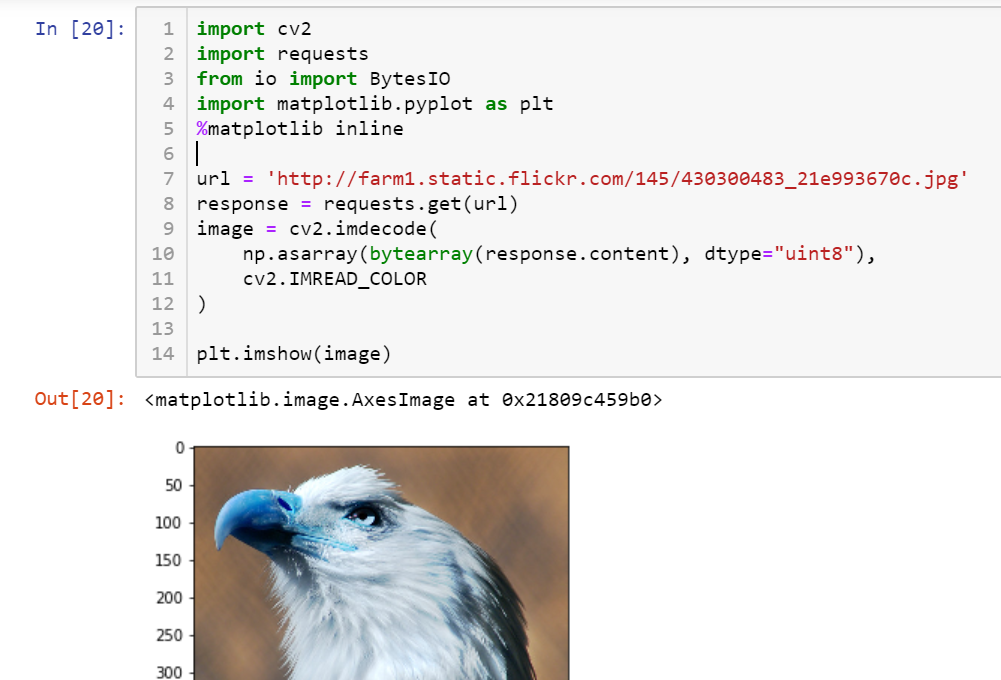1001x680 pixels.
Task: Click line number 14 in the gutter
Action: tap(163, 354)
